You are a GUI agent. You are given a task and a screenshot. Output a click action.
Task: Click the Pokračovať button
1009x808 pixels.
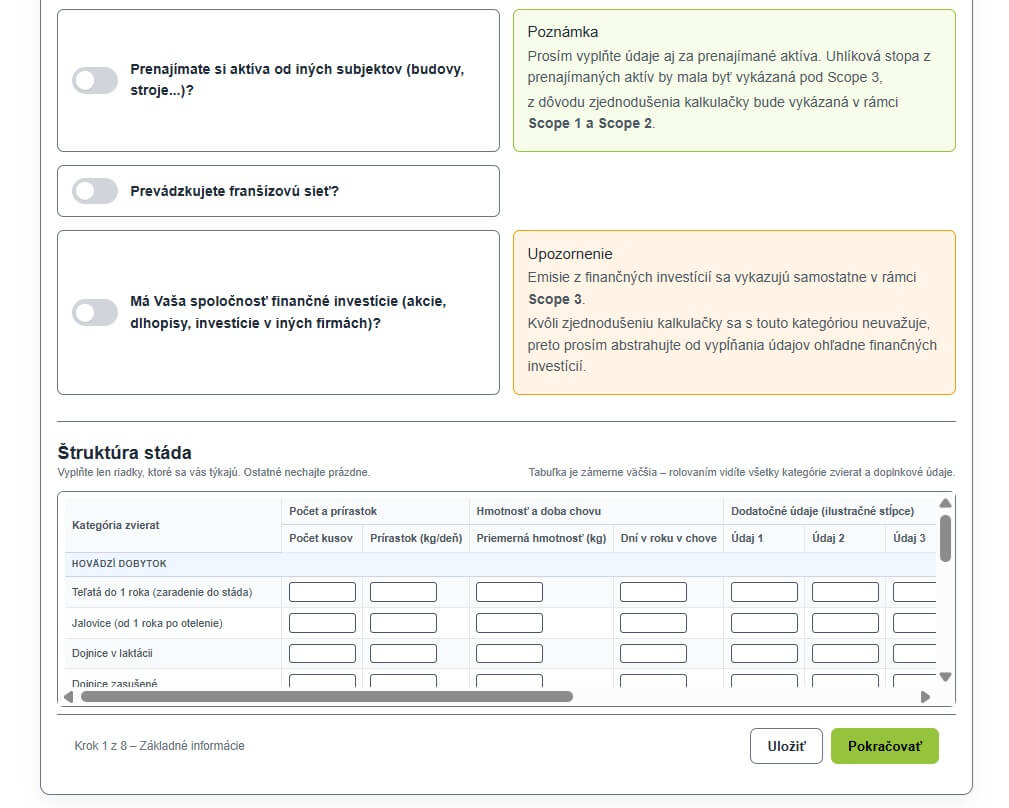[x=884, y=746]
